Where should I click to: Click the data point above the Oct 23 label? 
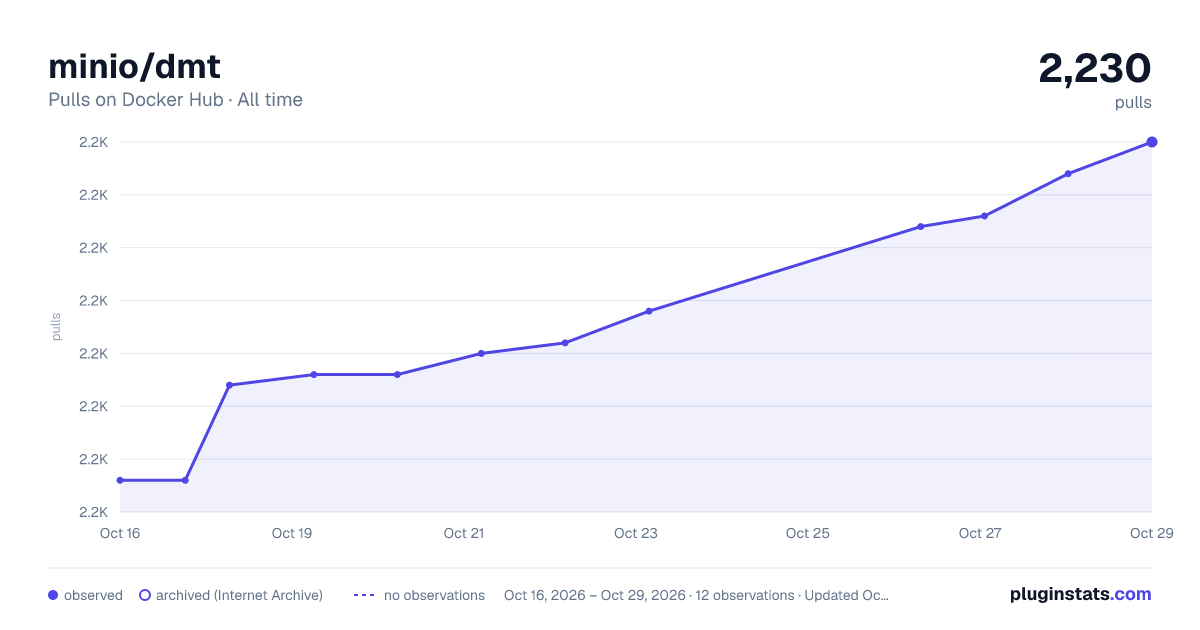point(649,311)
